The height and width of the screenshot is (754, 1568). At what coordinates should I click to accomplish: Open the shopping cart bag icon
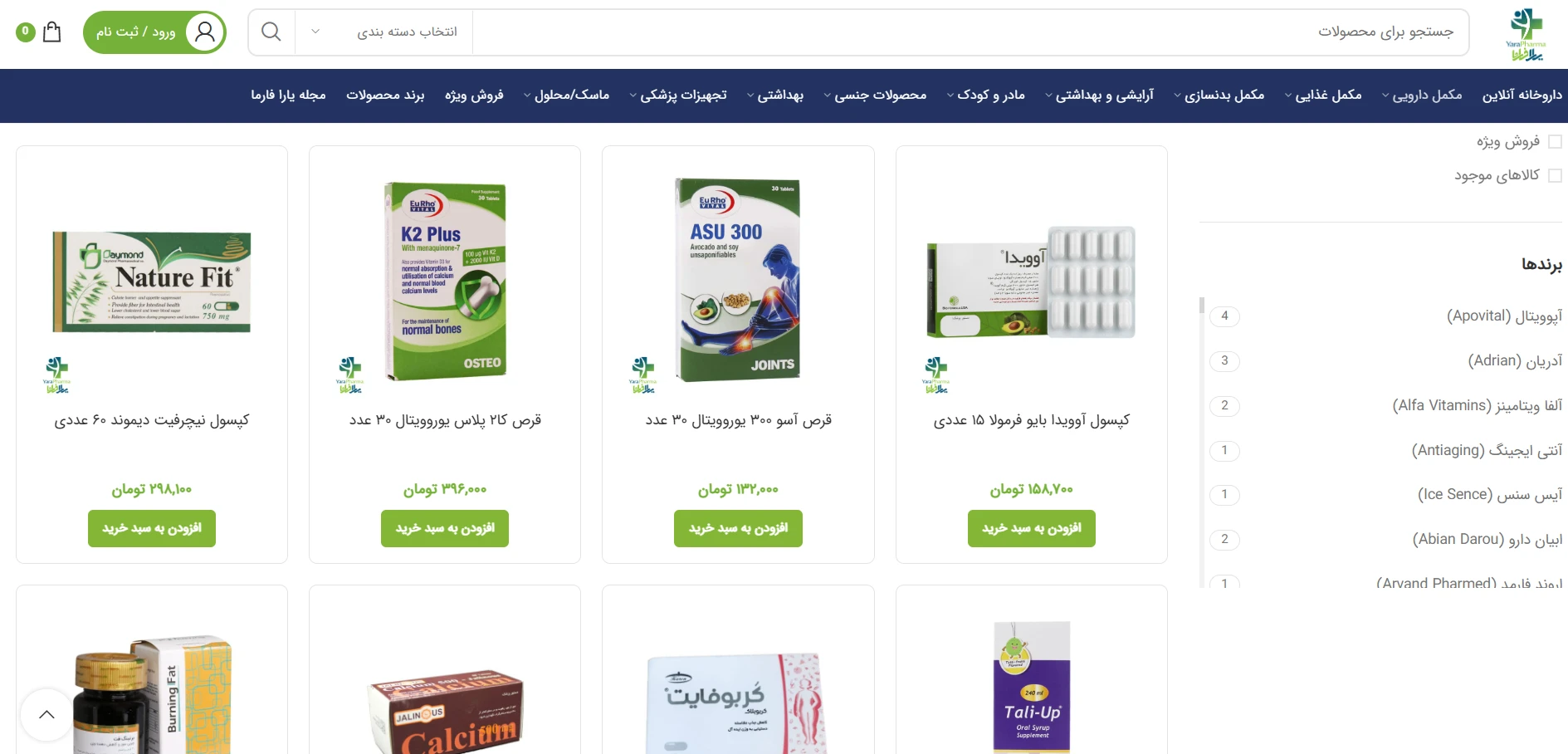click(52, 32)
